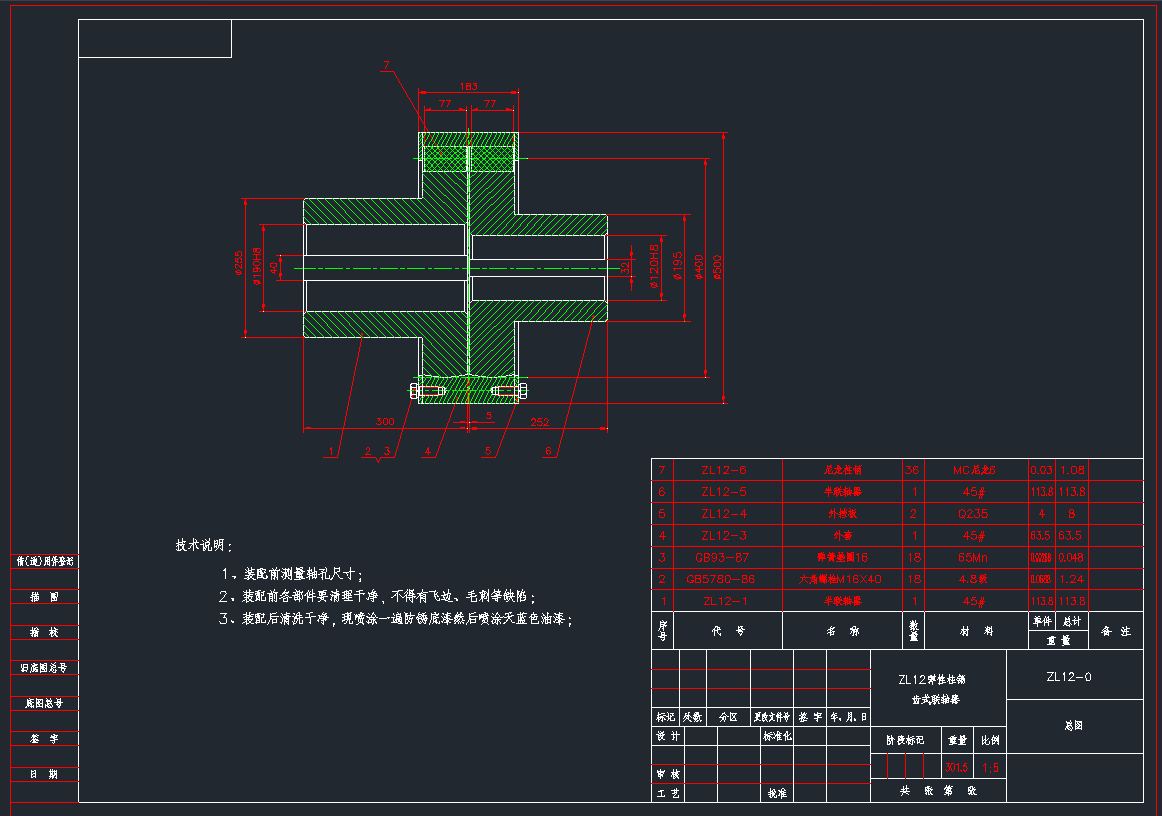Click the 183 overall width dimension
The height and width of the screenshot is (816, 1162).
click(x=468, y=87)
